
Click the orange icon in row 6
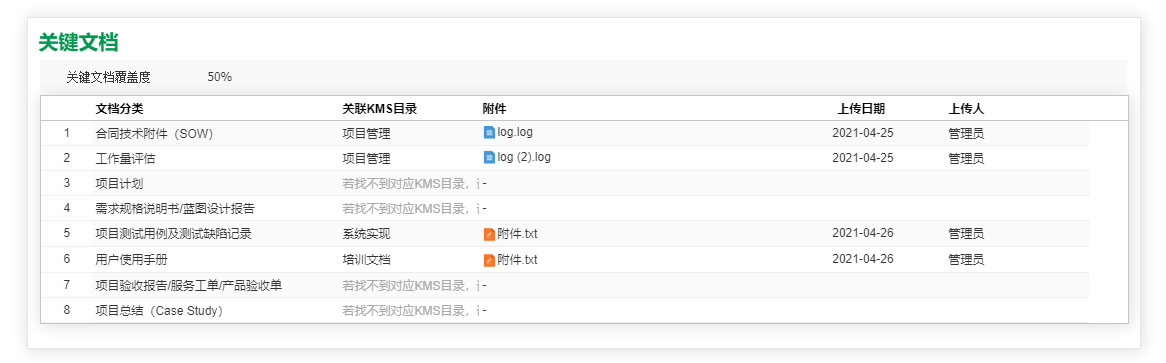tap(489, 260)
